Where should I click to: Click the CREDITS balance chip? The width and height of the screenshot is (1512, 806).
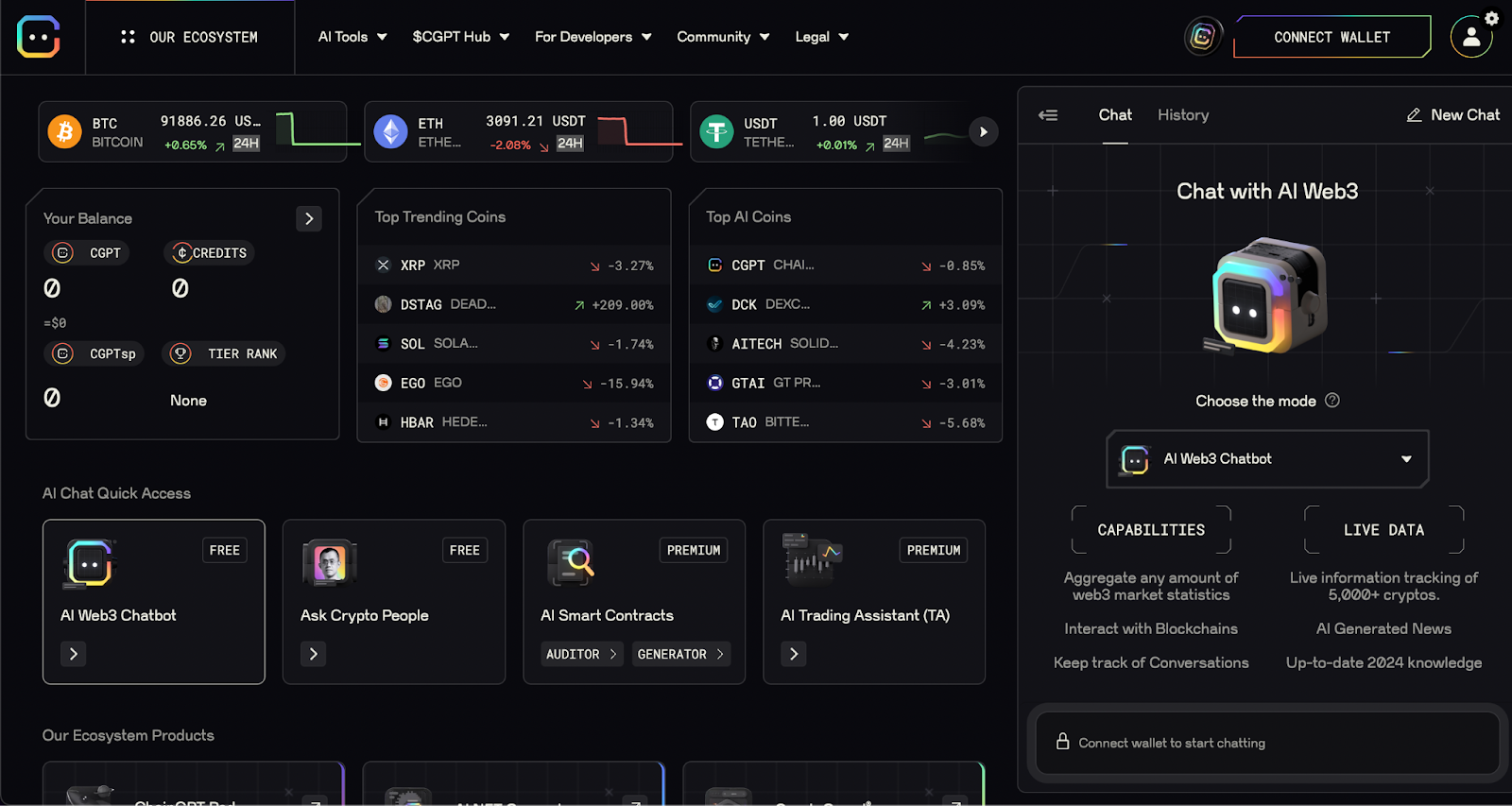[x=209, y=253]
